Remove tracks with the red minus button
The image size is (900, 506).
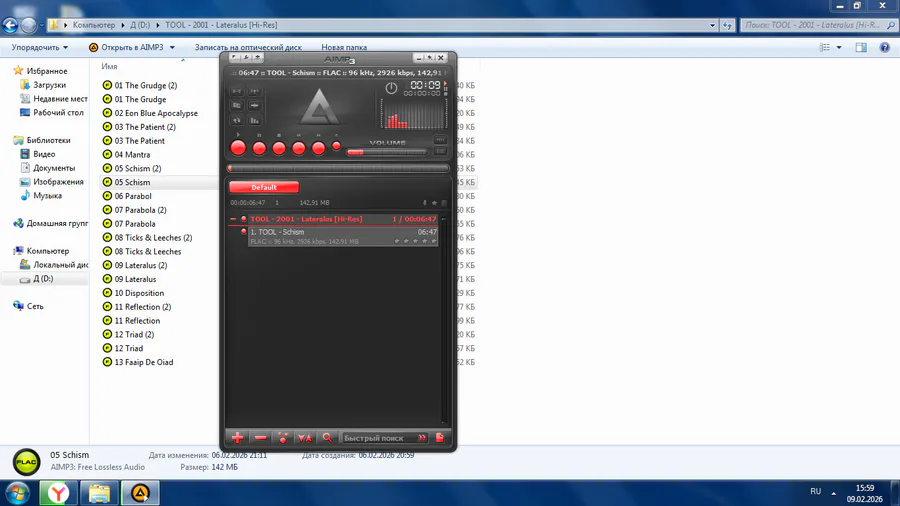(x=260, y=438)
